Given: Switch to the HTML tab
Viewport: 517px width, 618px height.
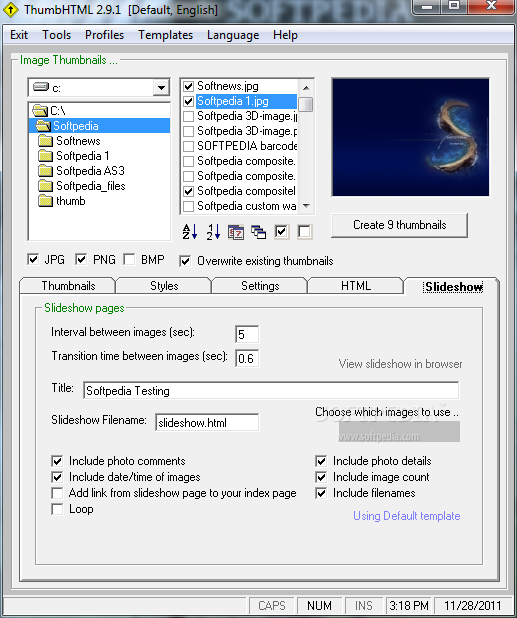Looking at the screenshot, I should click(356, 286).
